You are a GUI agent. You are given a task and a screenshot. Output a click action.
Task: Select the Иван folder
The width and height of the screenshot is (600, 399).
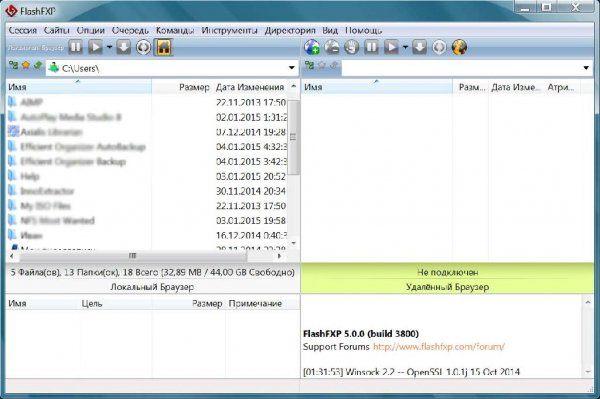[x=31, y=235]
